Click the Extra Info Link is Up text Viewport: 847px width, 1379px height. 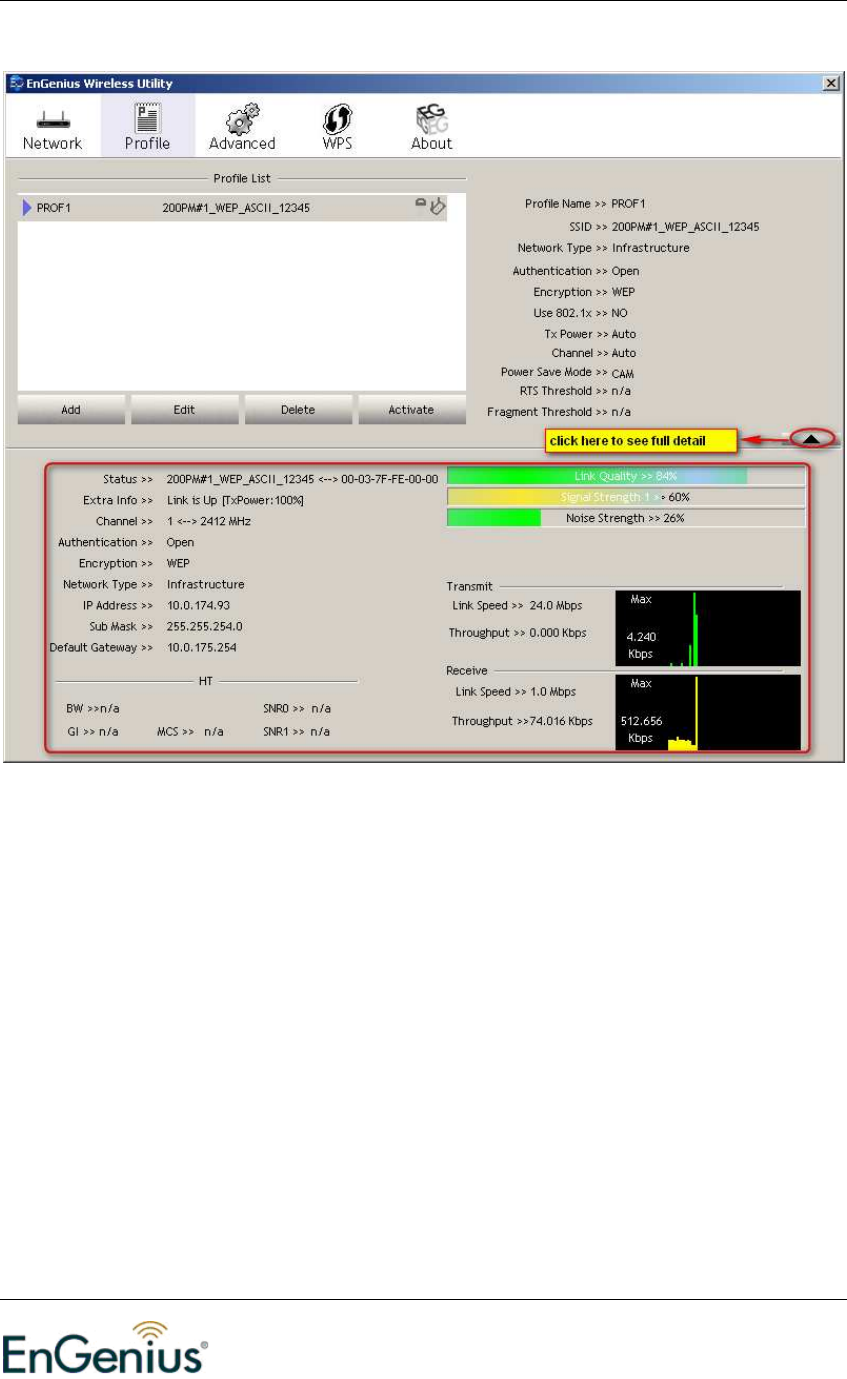(x=236, y=500)
